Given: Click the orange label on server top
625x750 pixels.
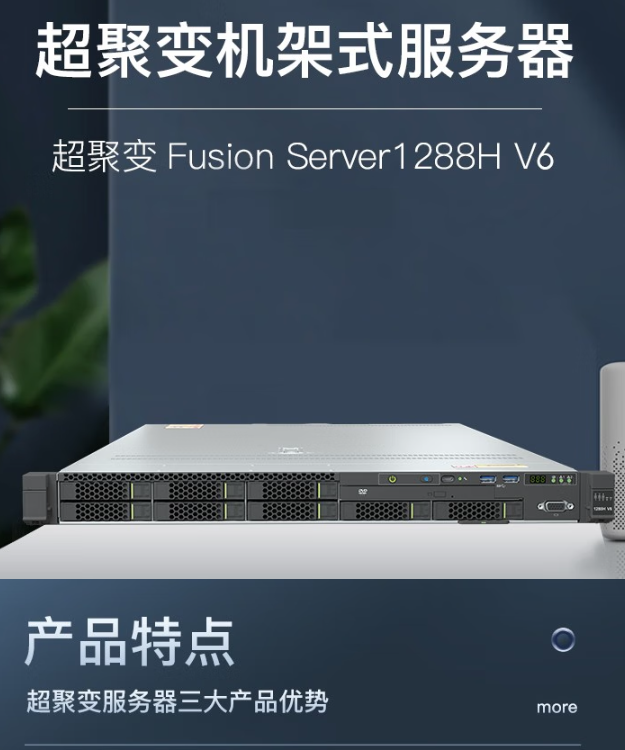Looking at the screenshot, I should click(x=184, y=427).
